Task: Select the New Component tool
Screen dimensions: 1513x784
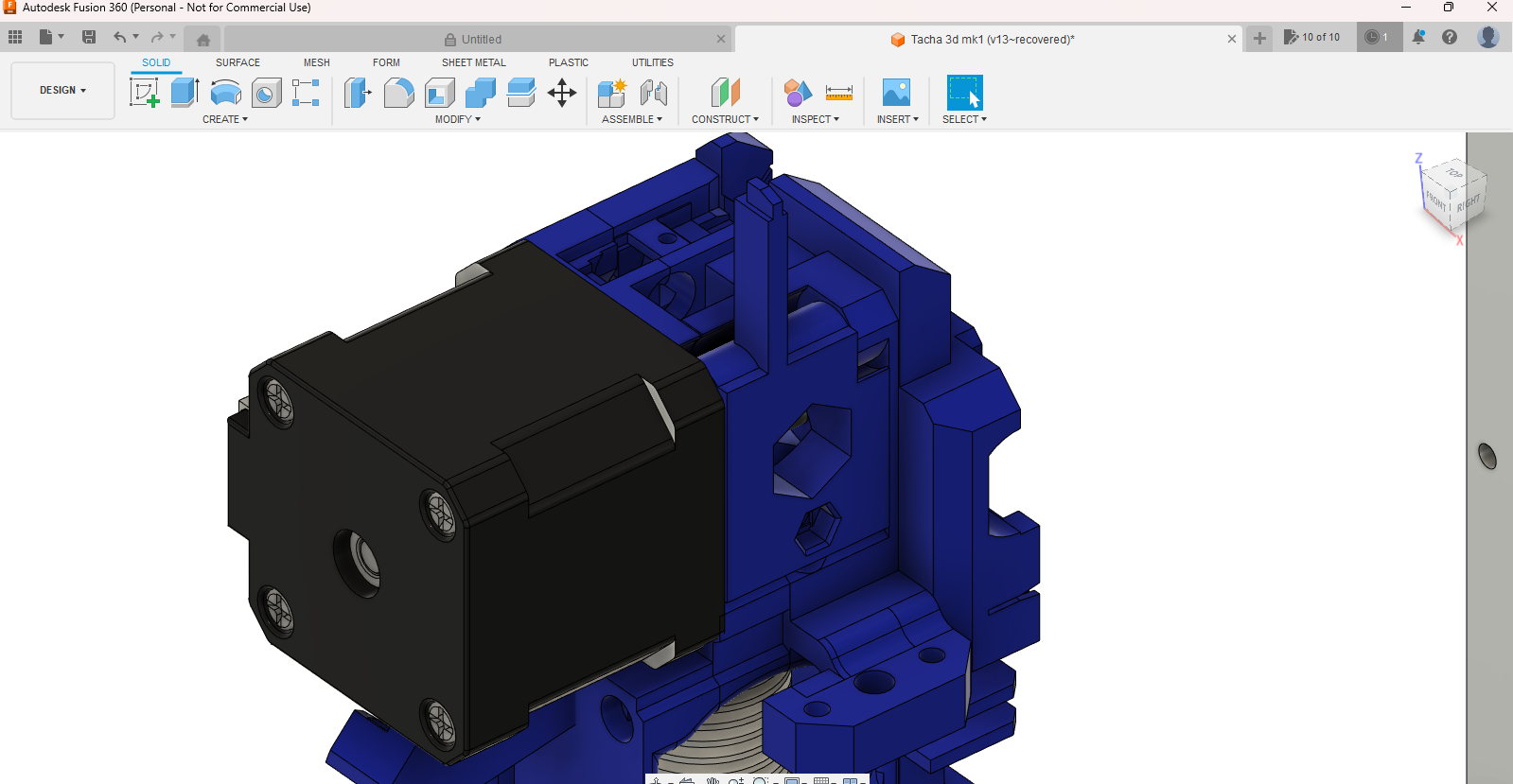Action: [612, 93]
